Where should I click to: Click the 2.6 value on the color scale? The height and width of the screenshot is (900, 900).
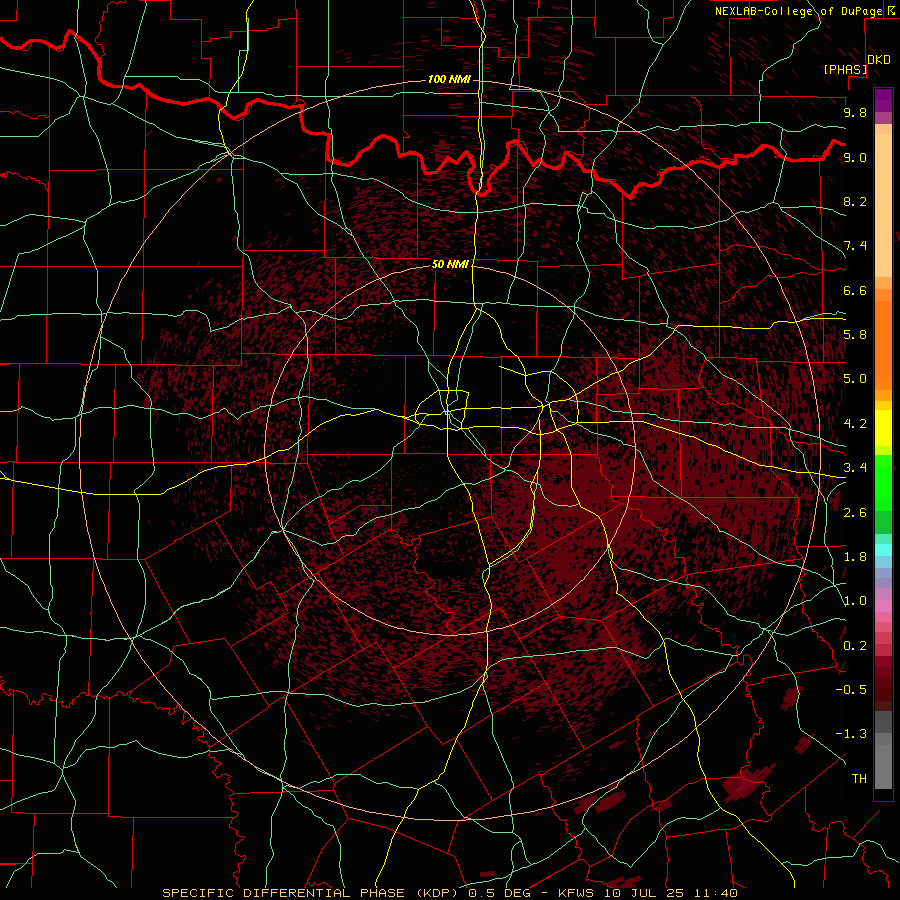(x=855, y=513)
